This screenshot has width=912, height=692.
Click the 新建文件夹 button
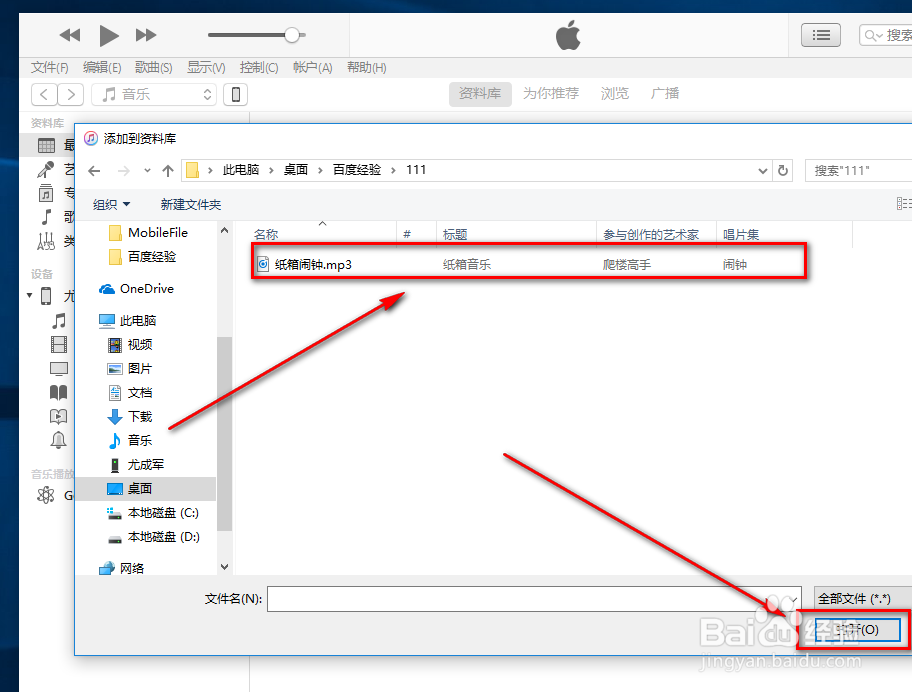pyautogui.click(x=191, y=205)
